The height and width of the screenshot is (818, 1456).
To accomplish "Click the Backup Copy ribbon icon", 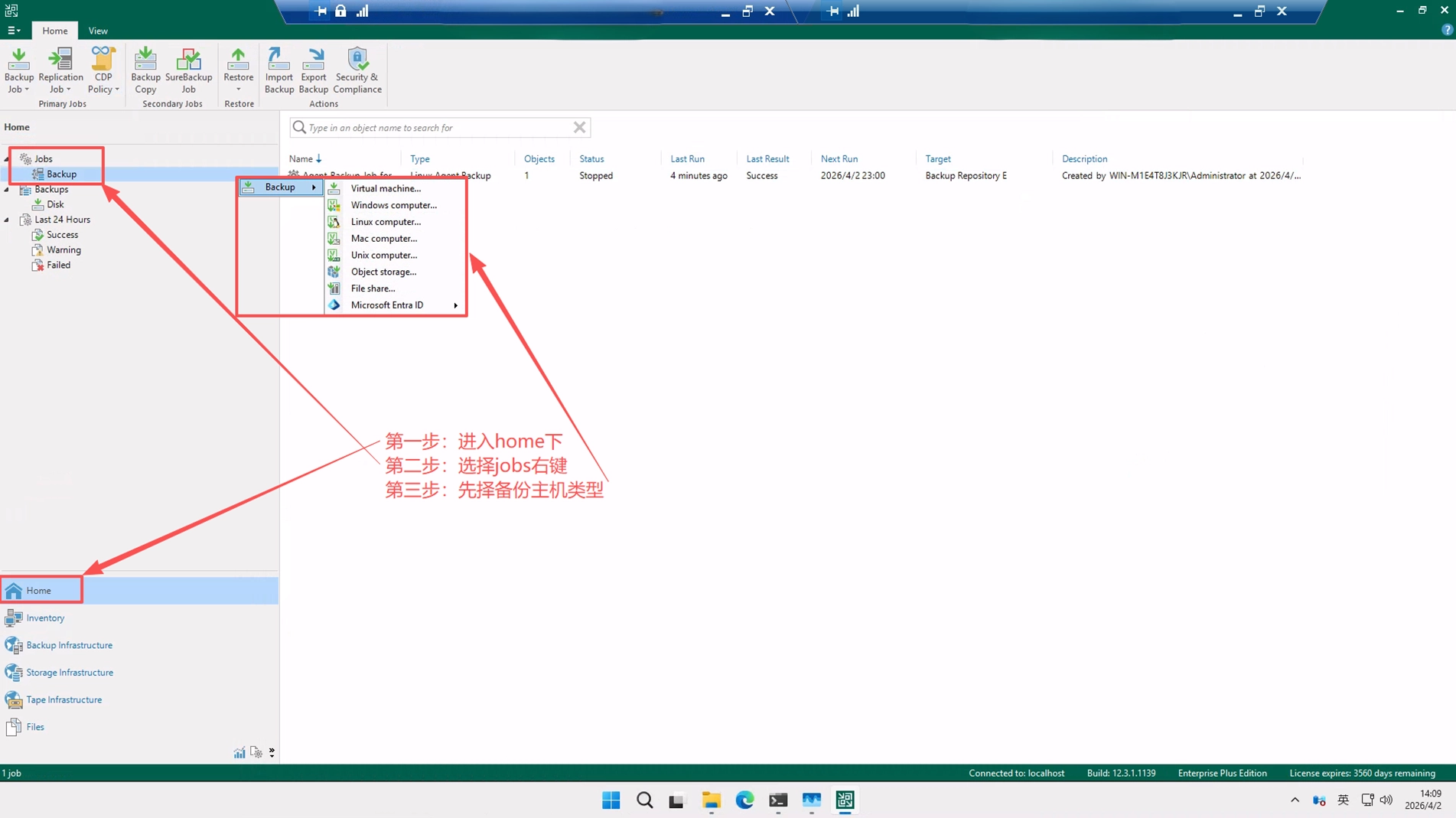I will [145, 70].
